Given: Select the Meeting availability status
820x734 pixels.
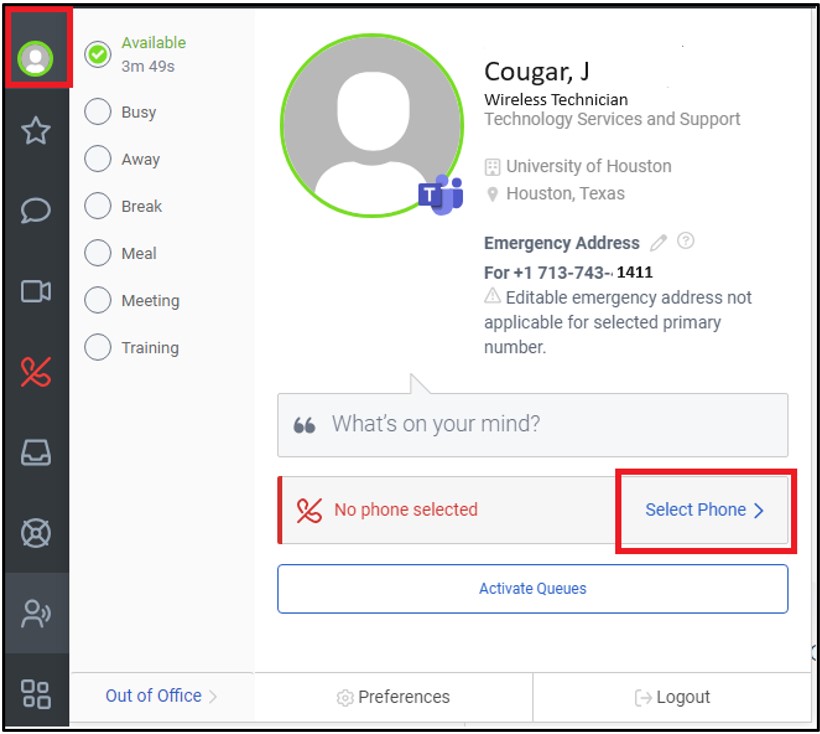Looking at the screenshot, I should point(98,300).
